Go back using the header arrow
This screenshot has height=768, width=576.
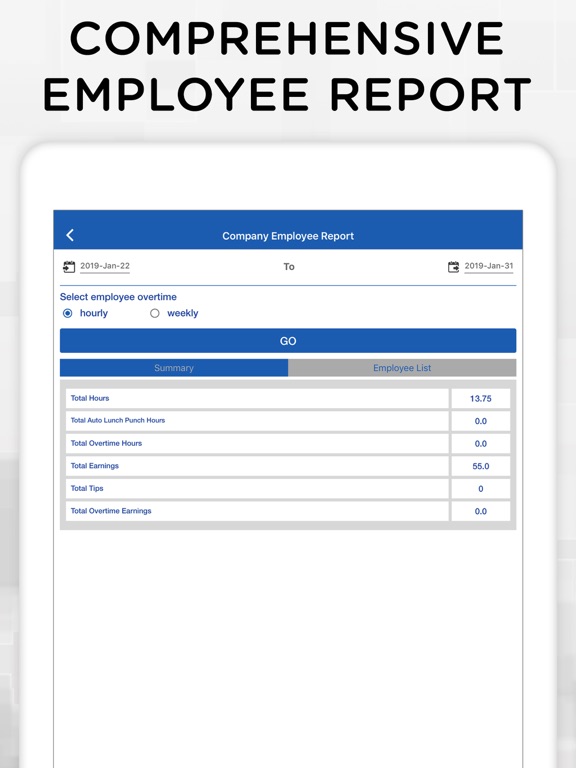click(70, 235)
